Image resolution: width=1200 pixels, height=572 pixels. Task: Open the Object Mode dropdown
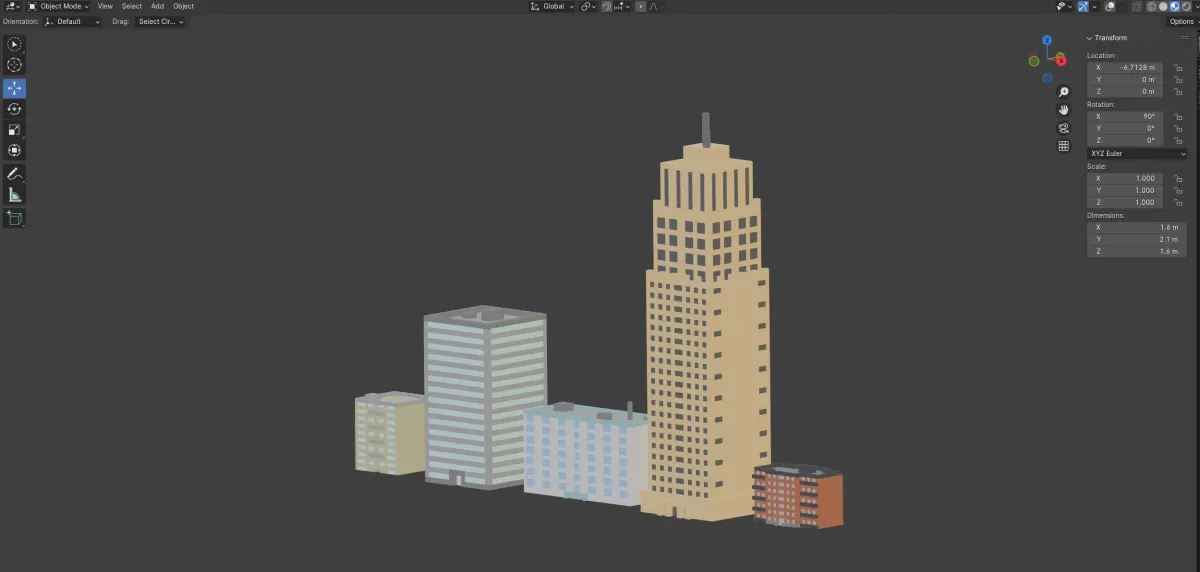[x=59, y=6]
